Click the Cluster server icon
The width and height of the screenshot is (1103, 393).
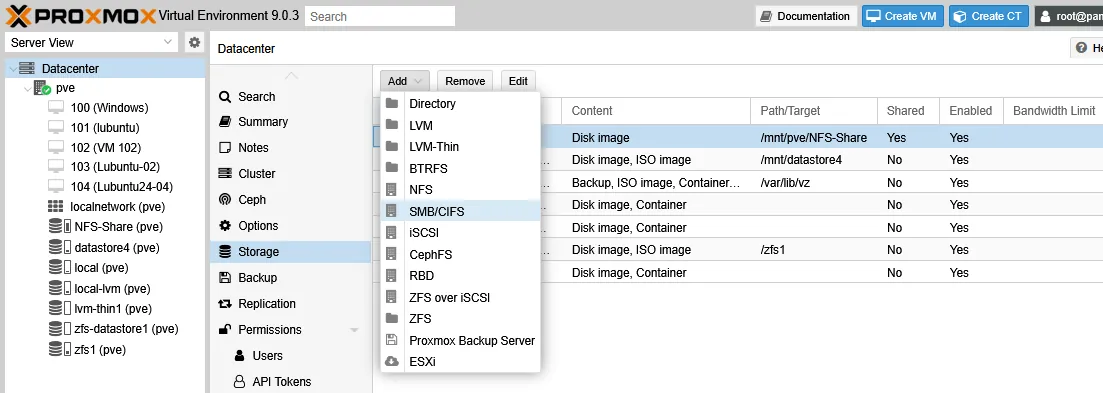pyautogui.click(x=225, y=173)
